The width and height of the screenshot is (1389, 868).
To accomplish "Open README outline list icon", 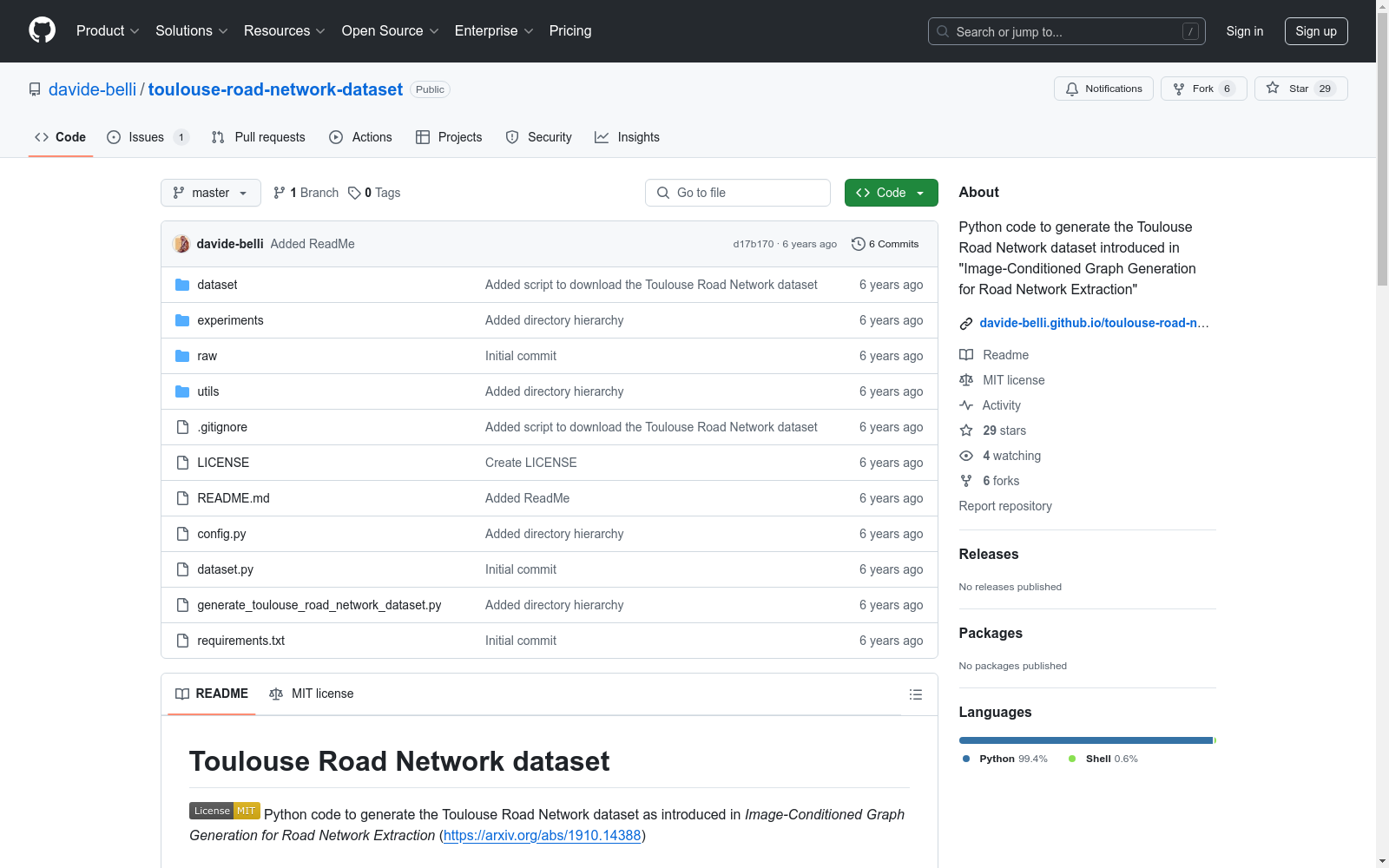I will [x=915, y=694].
